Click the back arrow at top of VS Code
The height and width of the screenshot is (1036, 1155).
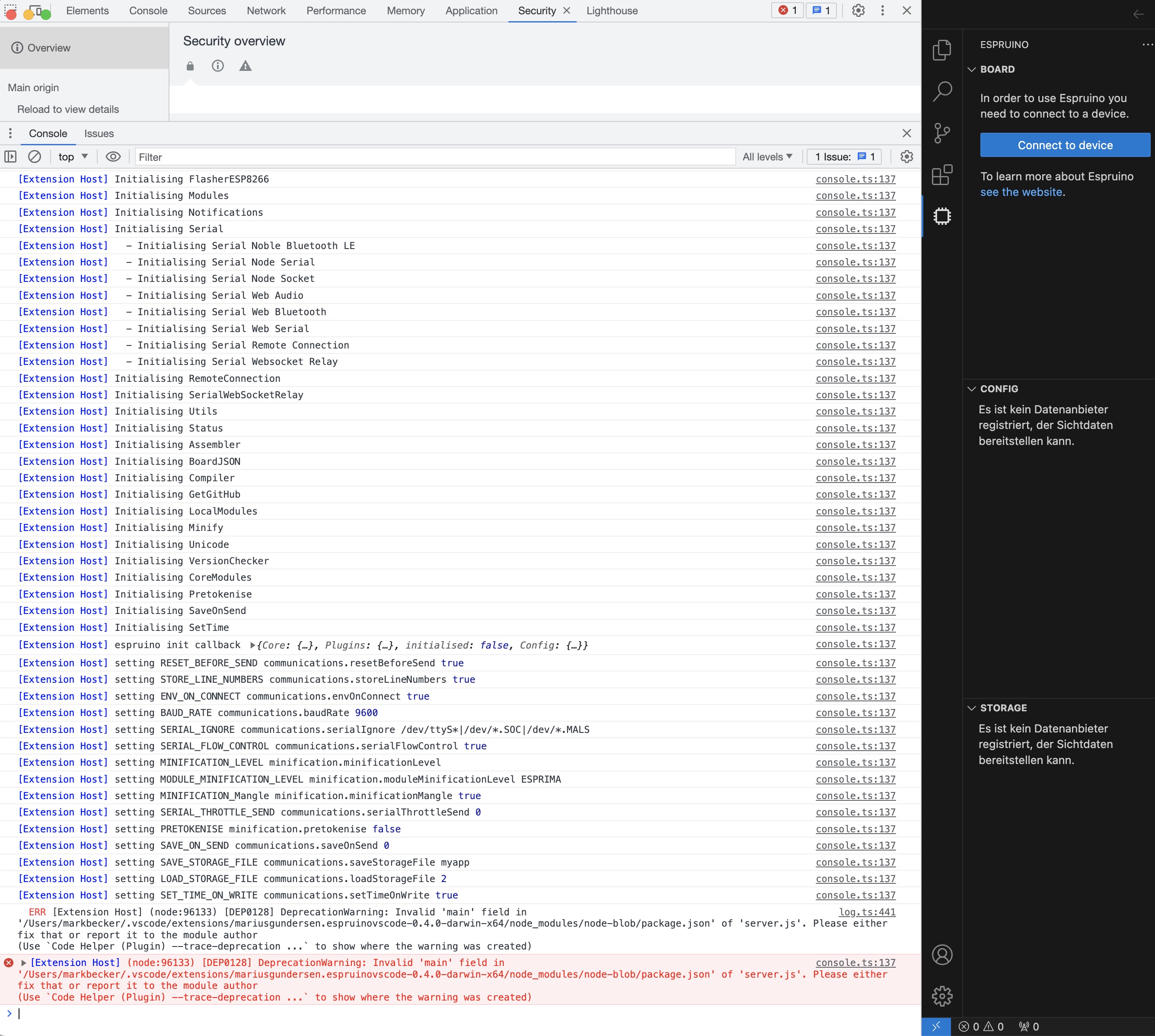(1139, 15)
